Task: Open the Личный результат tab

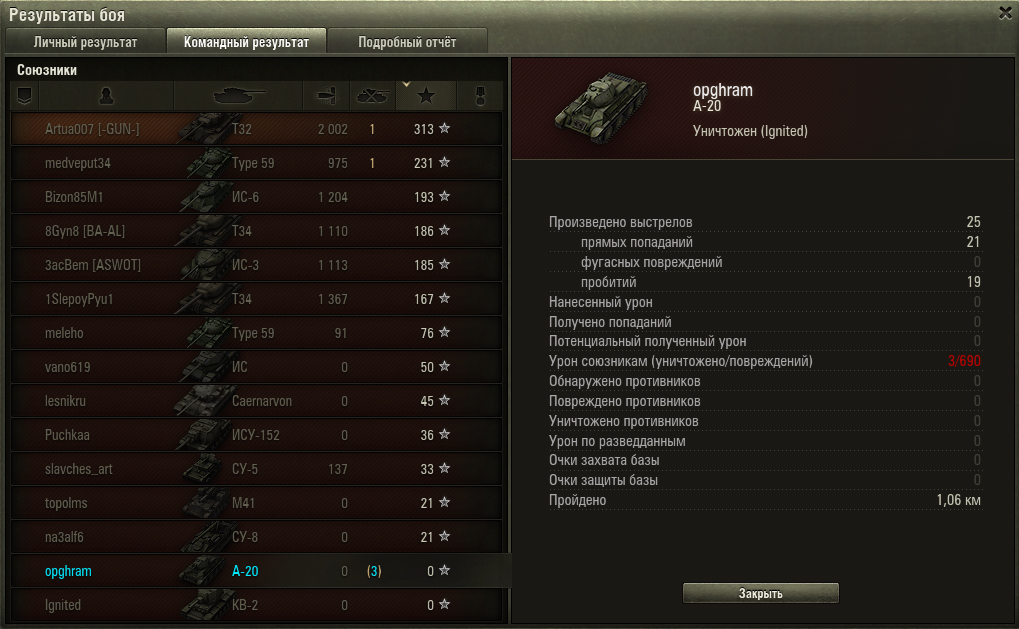Action: pos(85,42)
